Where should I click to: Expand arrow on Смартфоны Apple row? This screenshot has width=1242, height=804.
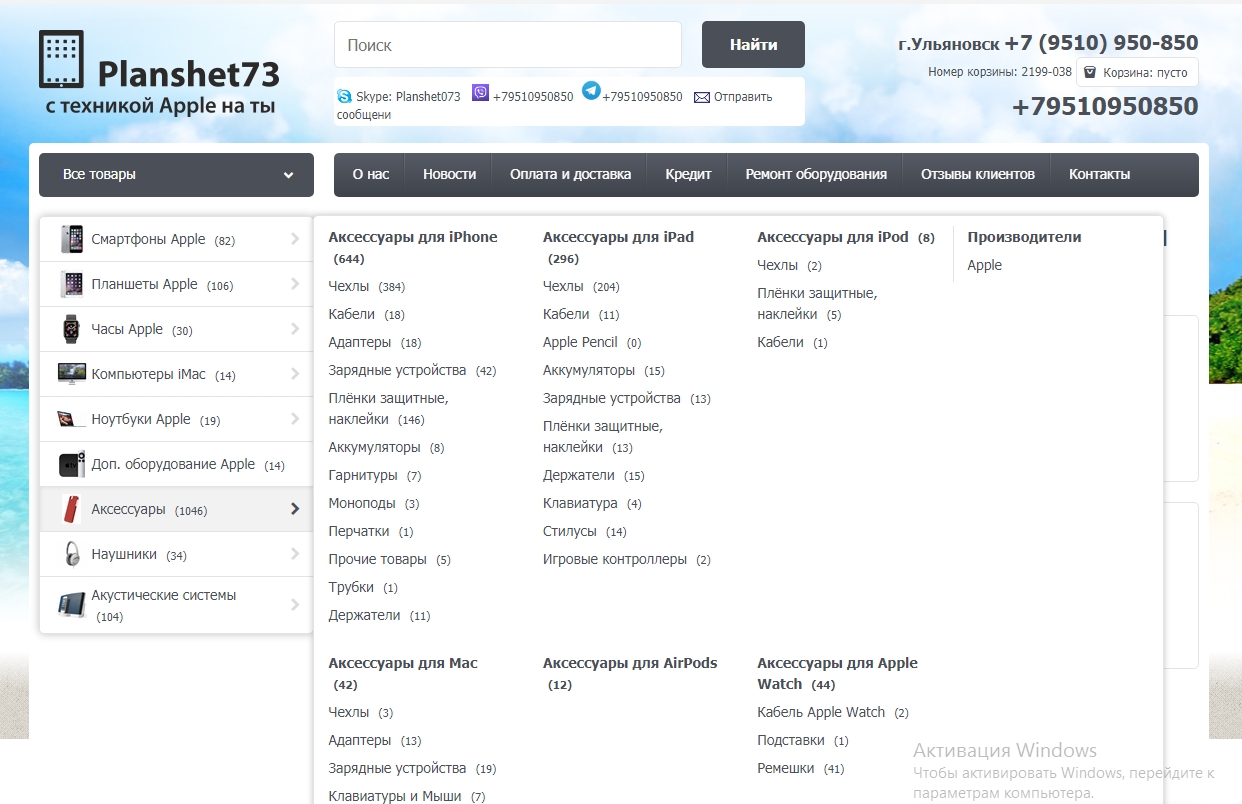295,239
